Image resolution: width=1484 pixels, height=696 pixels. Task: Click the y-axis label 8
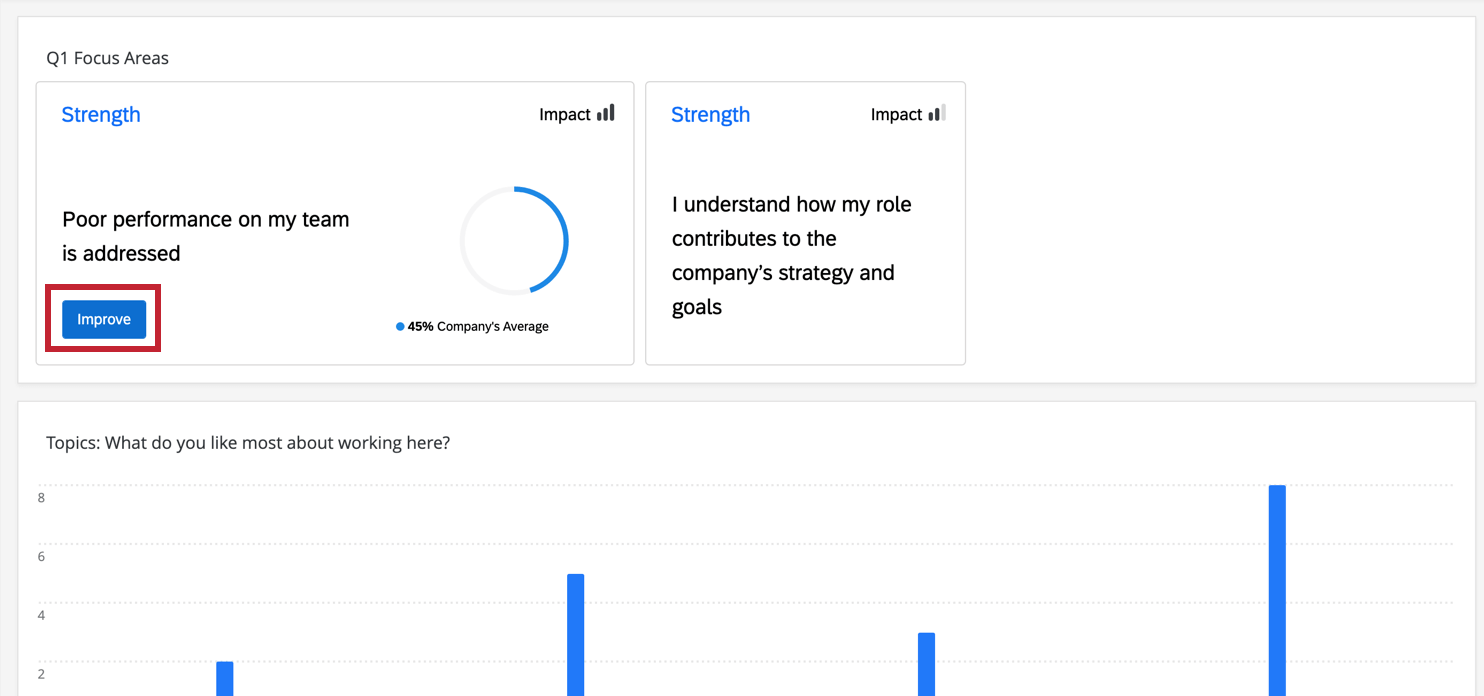point(41,498)
